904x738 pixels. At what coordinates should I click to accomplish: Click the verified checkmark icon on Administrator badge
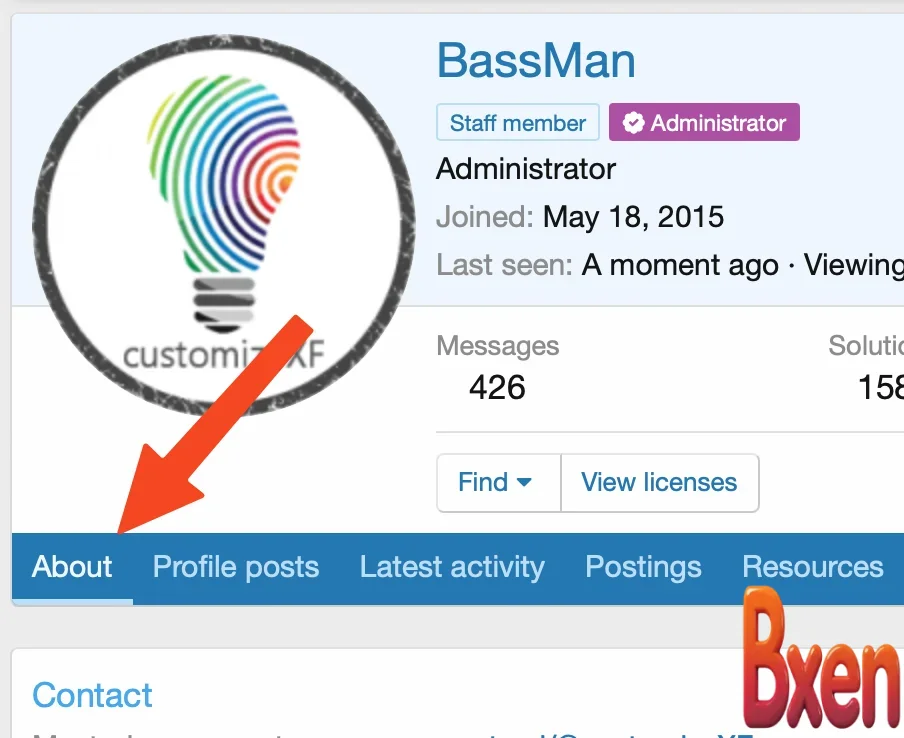coord(633,123)
